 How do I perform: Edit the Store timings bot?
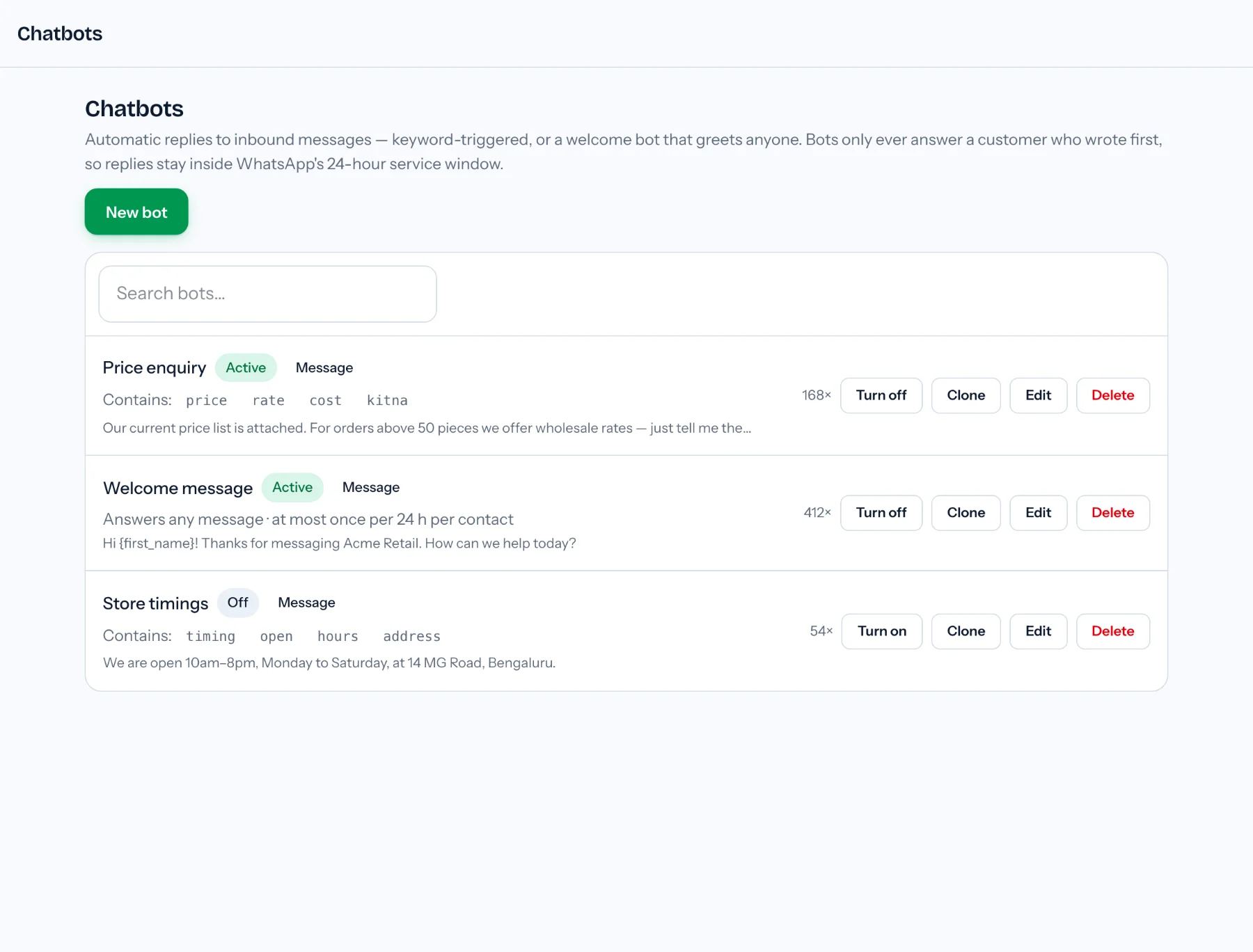[x=1038, y=631]
